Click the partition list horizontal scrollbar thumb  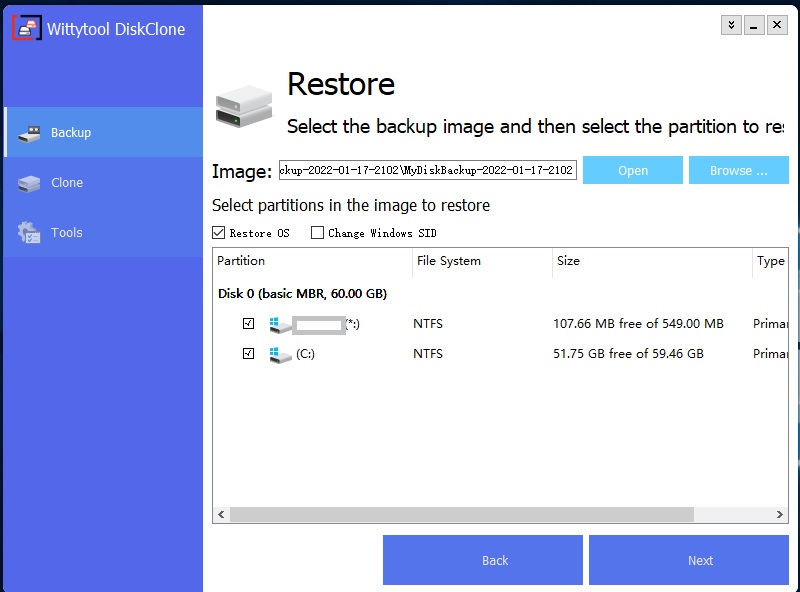pos(462,514)
